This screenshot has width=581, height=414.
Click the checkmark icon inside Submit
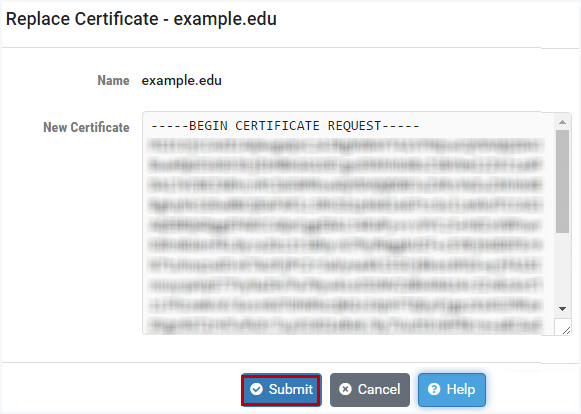[256, 389]
